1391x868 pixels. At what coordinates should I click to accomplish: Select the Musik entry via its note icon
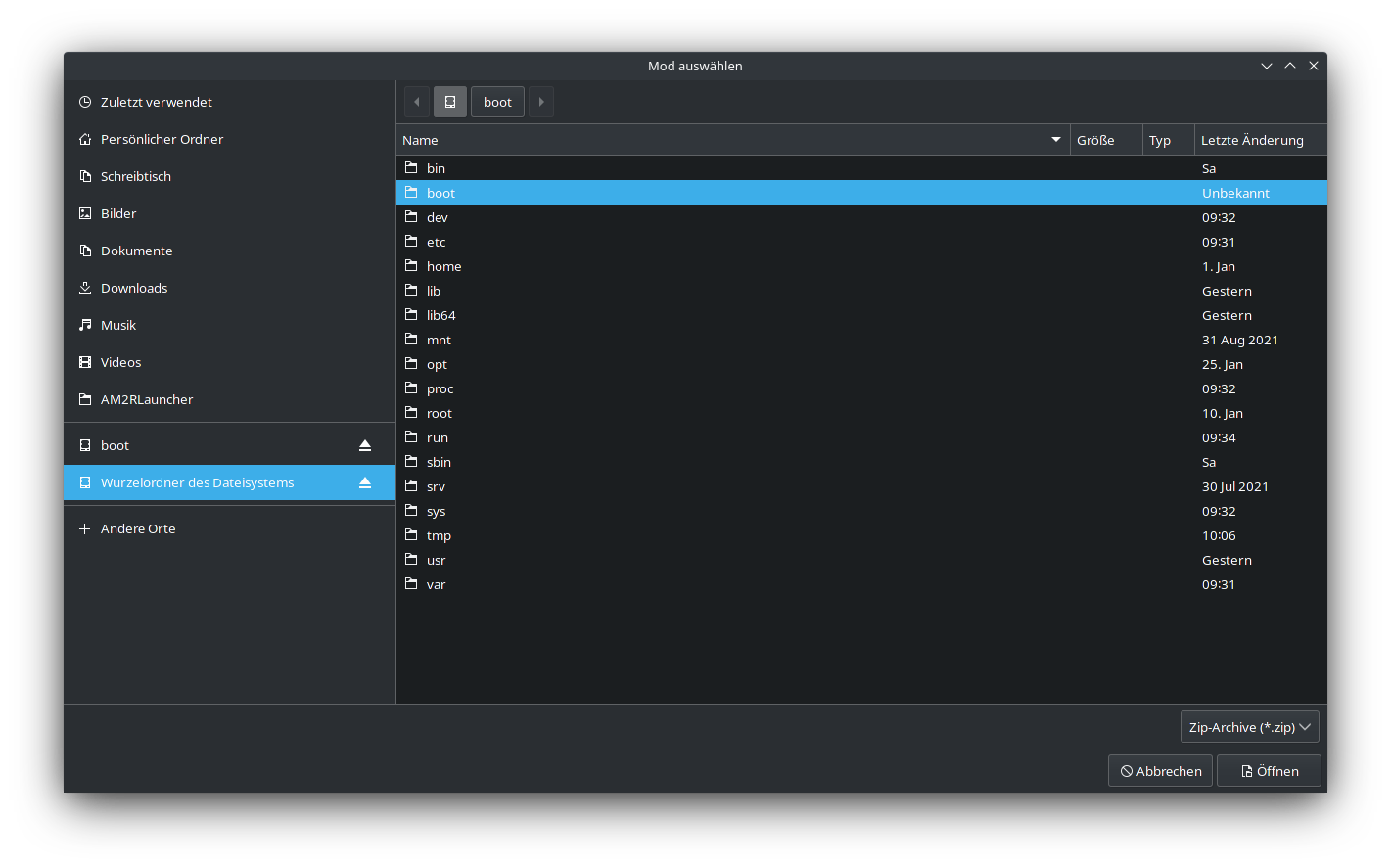point(83,325)
